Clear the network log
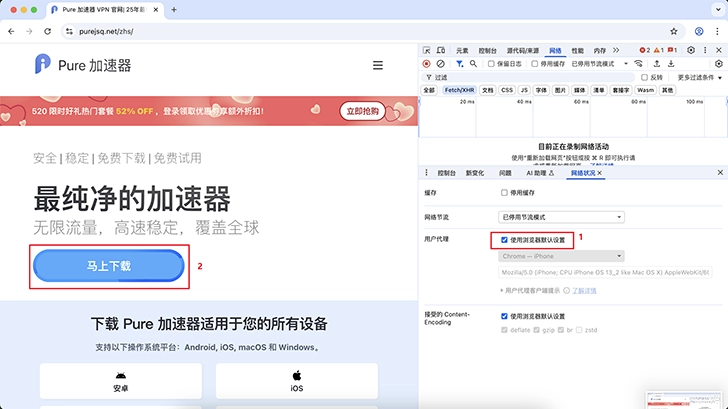This screenshot has height=409, width=728. (440, 64)
